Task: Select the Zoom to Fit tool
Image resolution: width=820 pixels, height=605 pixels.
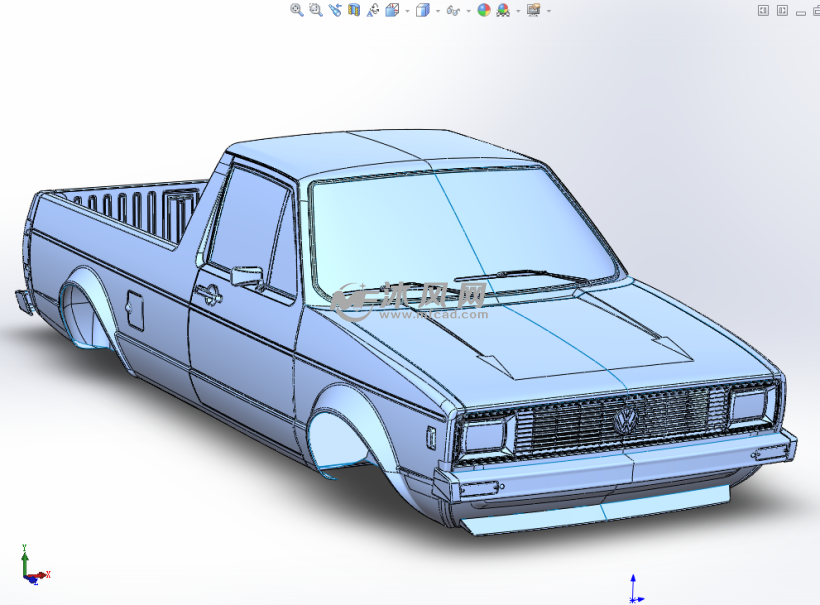Action: [x=295, y=11]
